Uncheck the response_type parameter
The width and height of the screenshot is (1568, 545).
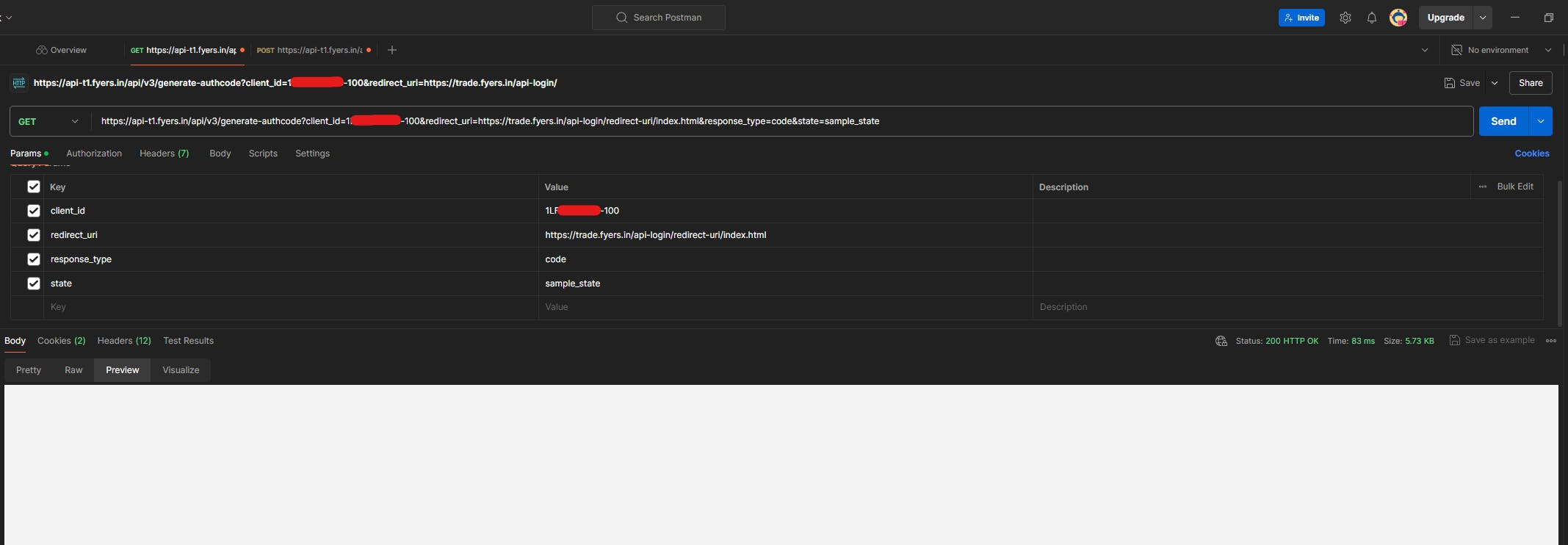34,259
